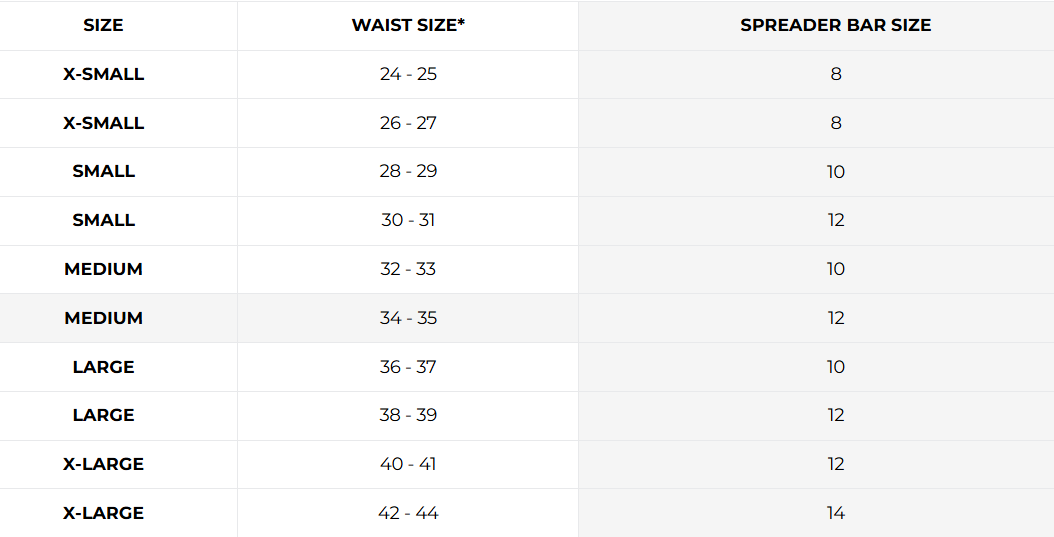
Task: Select the 40 - 41 waist size cell
Action: click(408, 464)
